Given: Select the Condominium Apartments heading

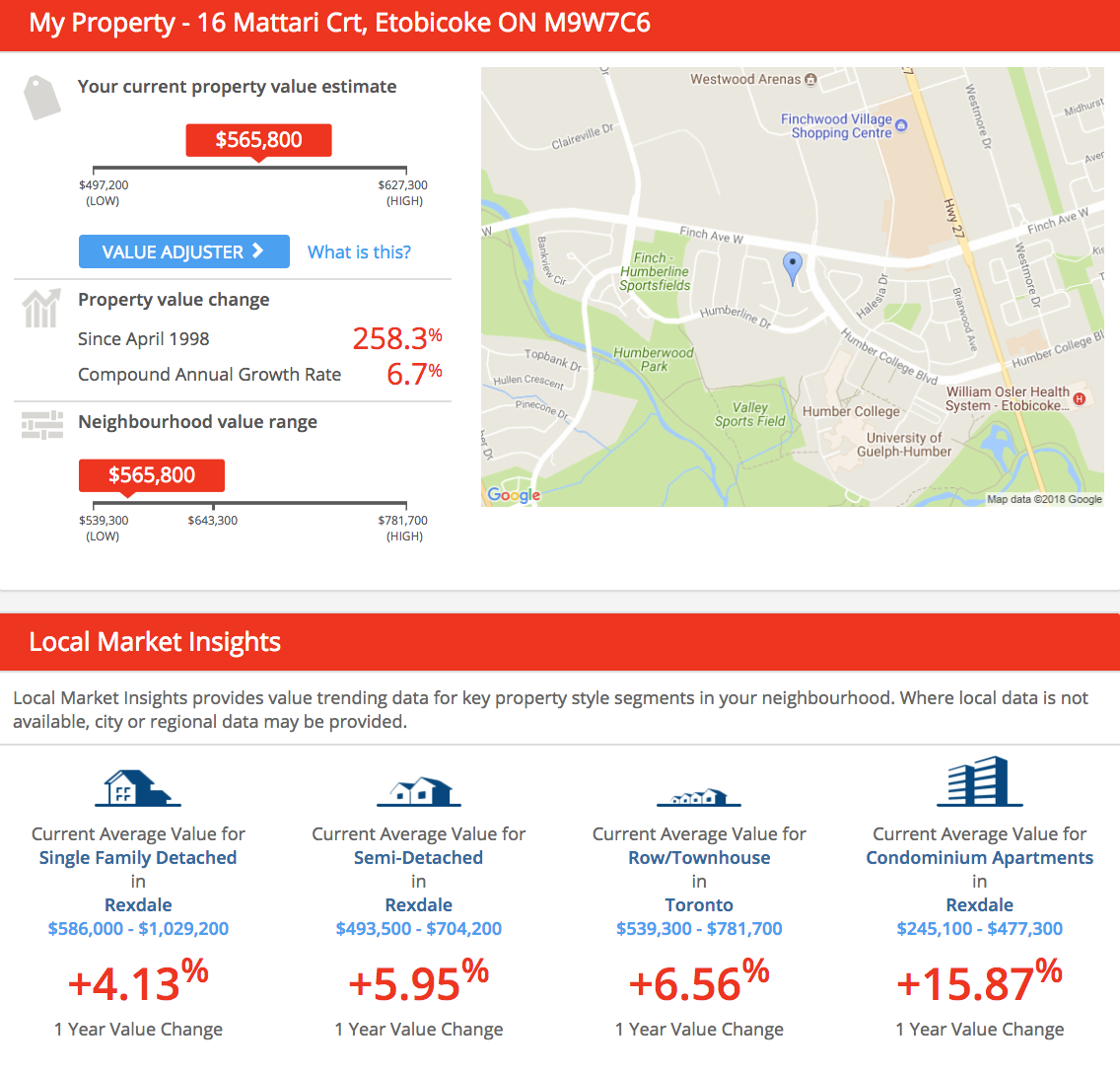Looking at the screenshot, I should [979, 858].
